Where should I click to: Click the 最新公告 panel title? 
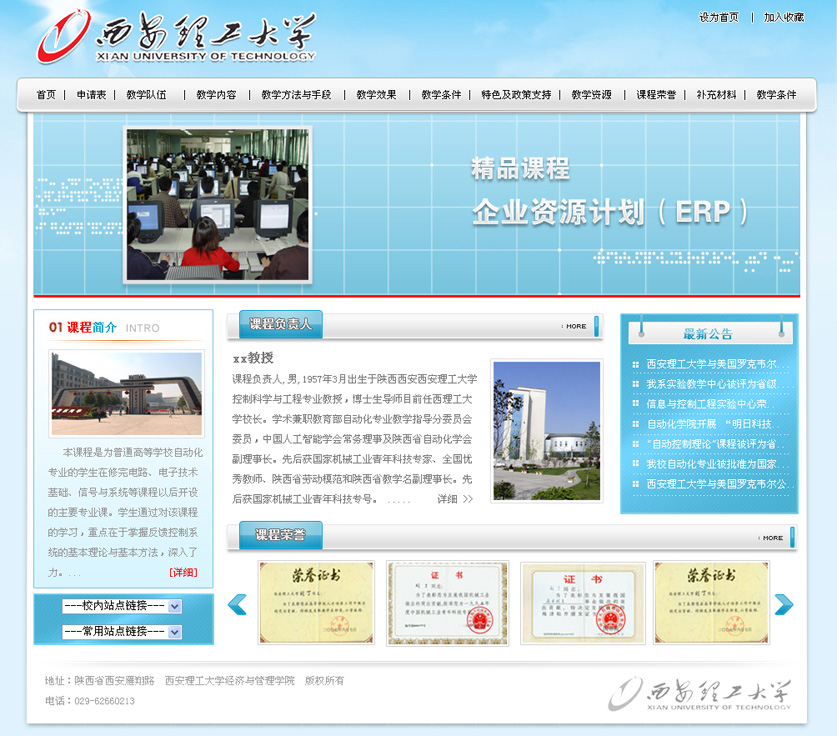click(x=708, y=334)
